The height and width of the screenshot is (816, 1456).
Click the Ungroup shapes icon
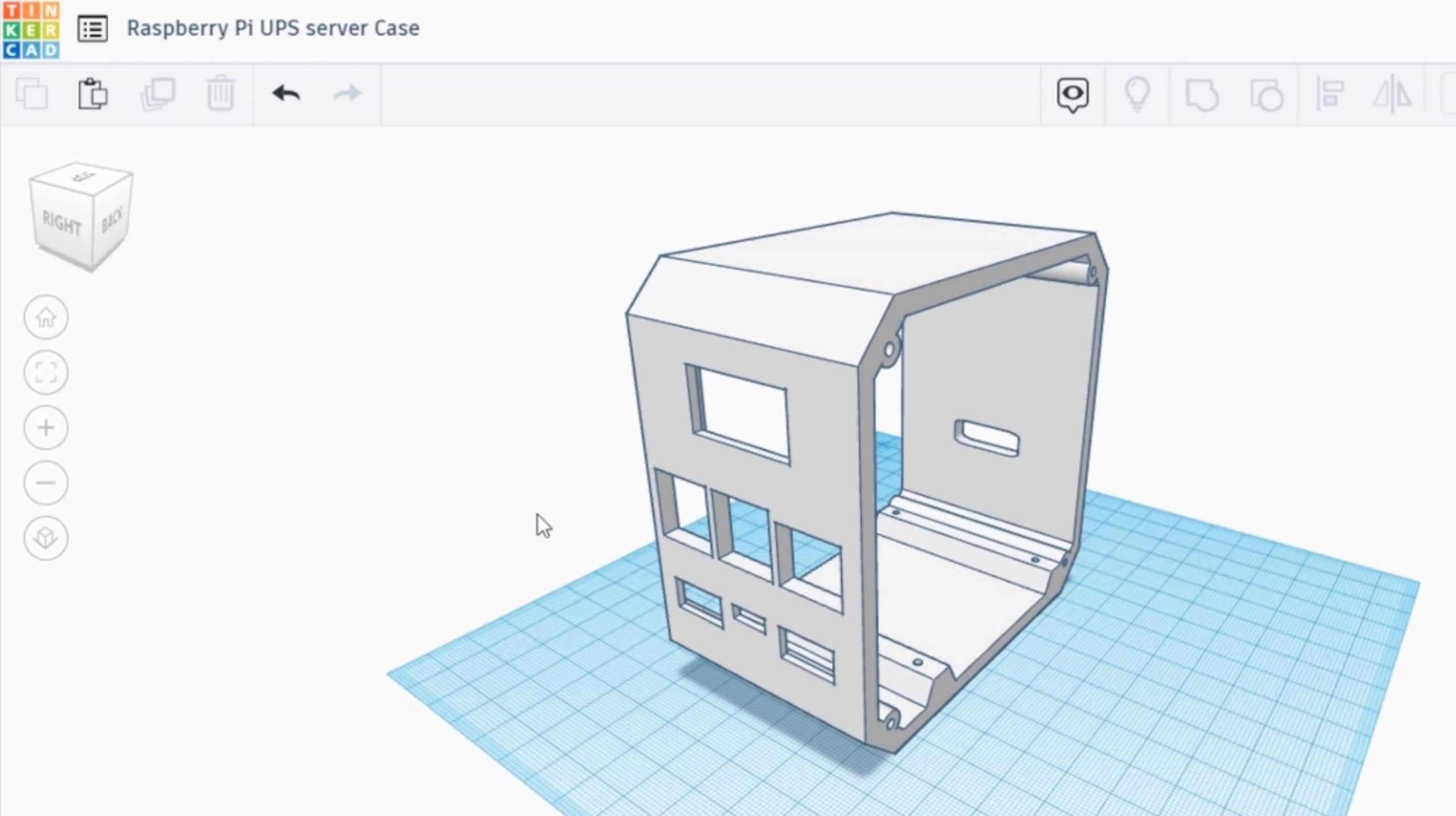[x=1266, y=94]
